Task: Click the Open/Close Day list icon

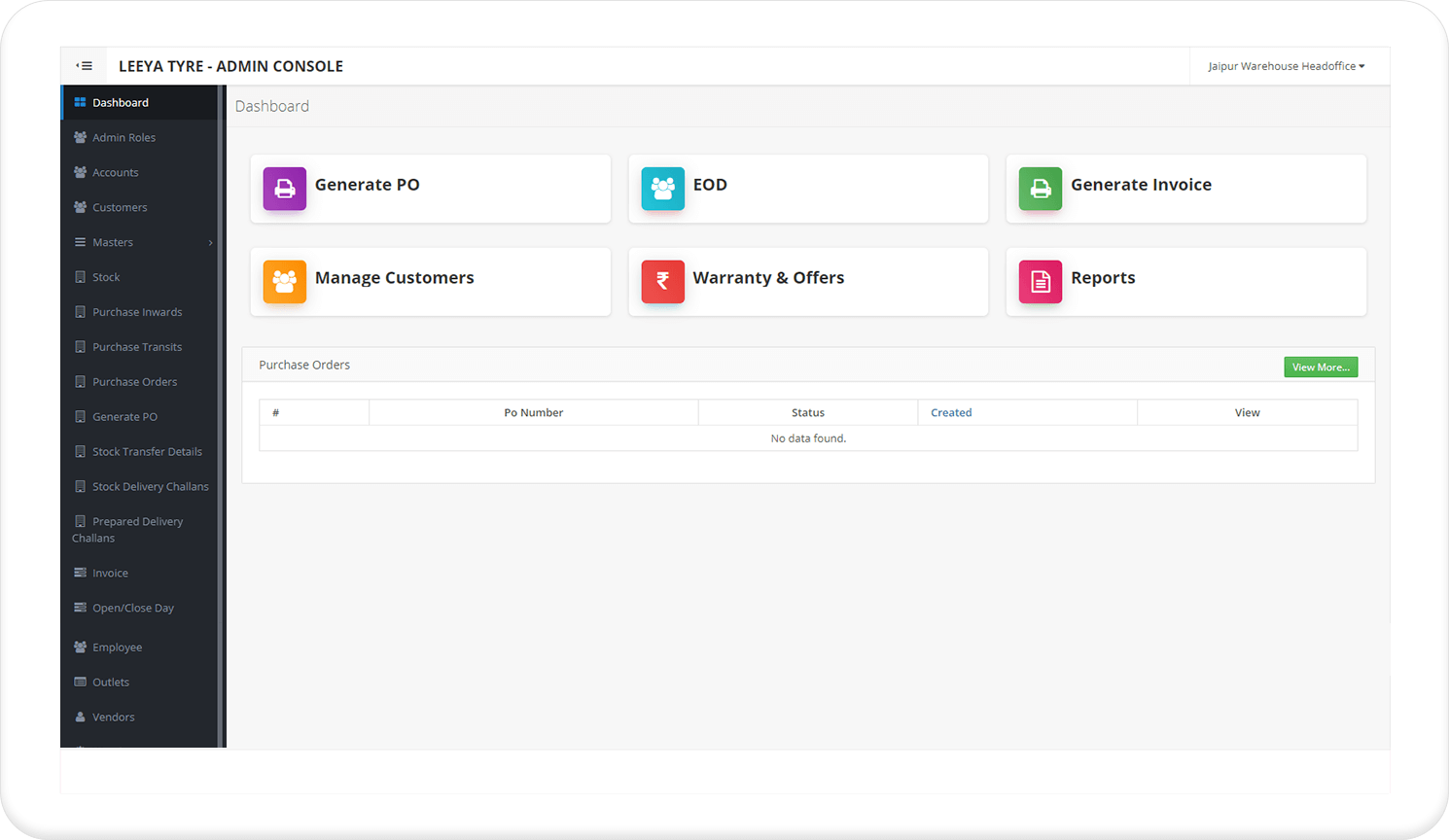Action: 80,608
